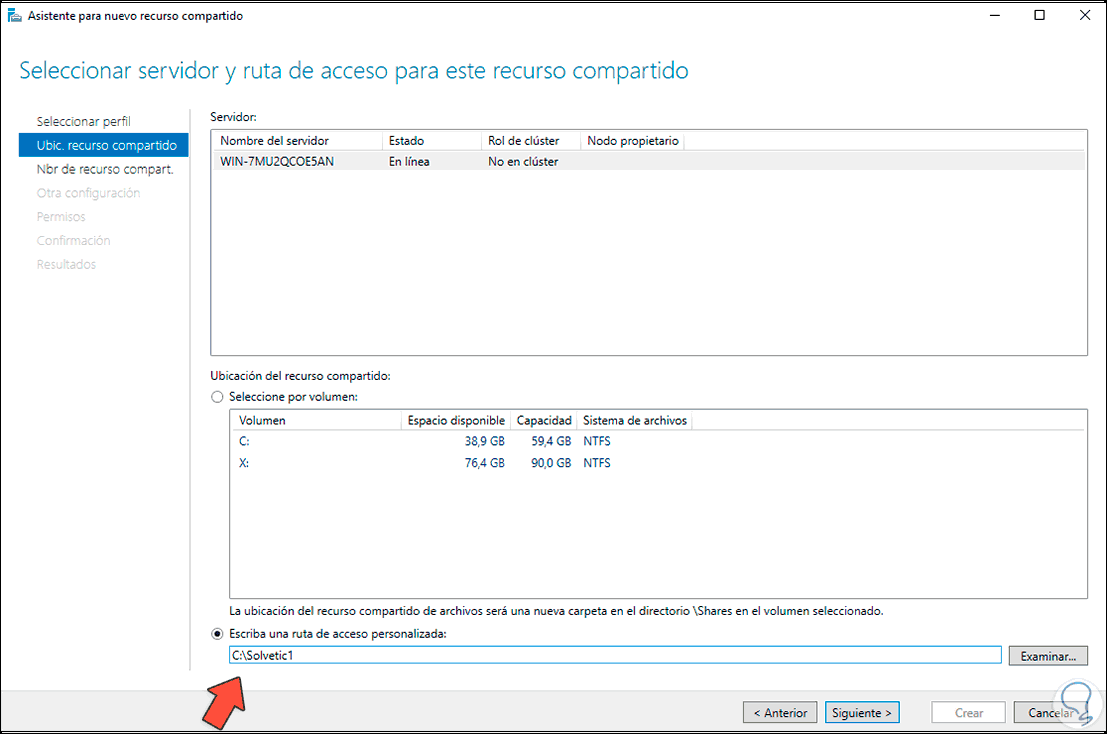Click the custom path field showing C:\Solvetic1

(614, 654)
